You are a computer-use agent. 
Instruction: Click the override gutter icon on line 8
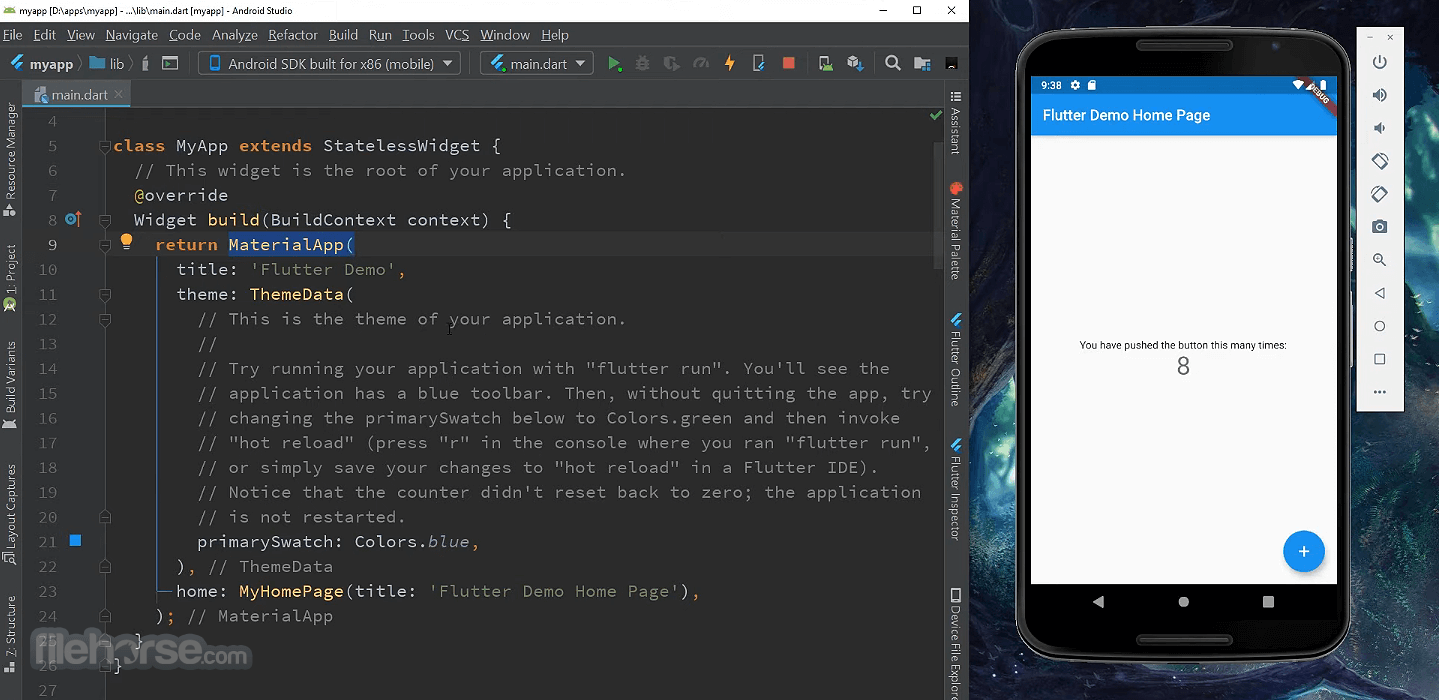pos(73,219)
